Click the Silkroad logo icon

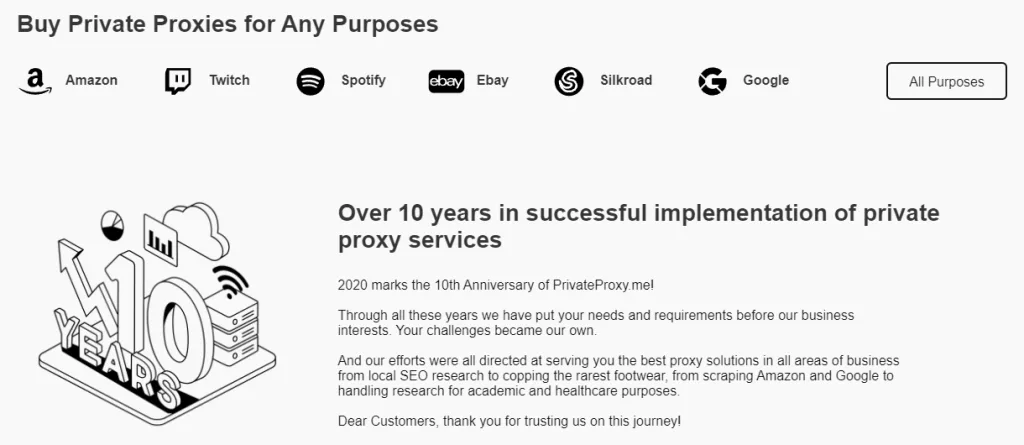(x=569, y=81)
